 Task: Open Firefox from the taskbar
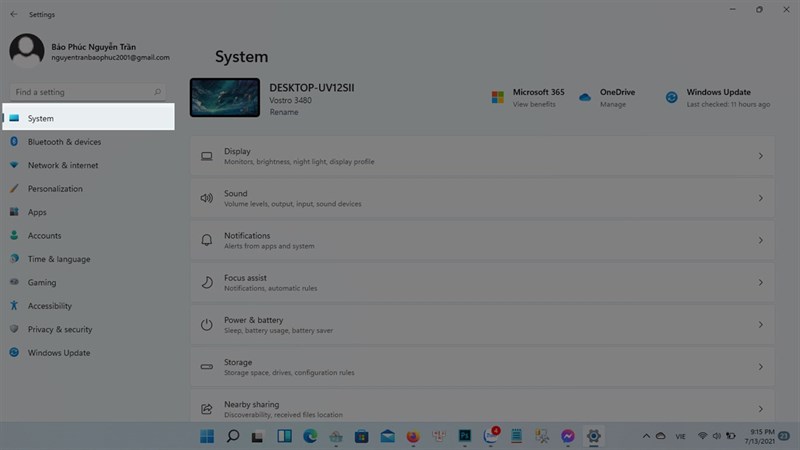[413, 436]
